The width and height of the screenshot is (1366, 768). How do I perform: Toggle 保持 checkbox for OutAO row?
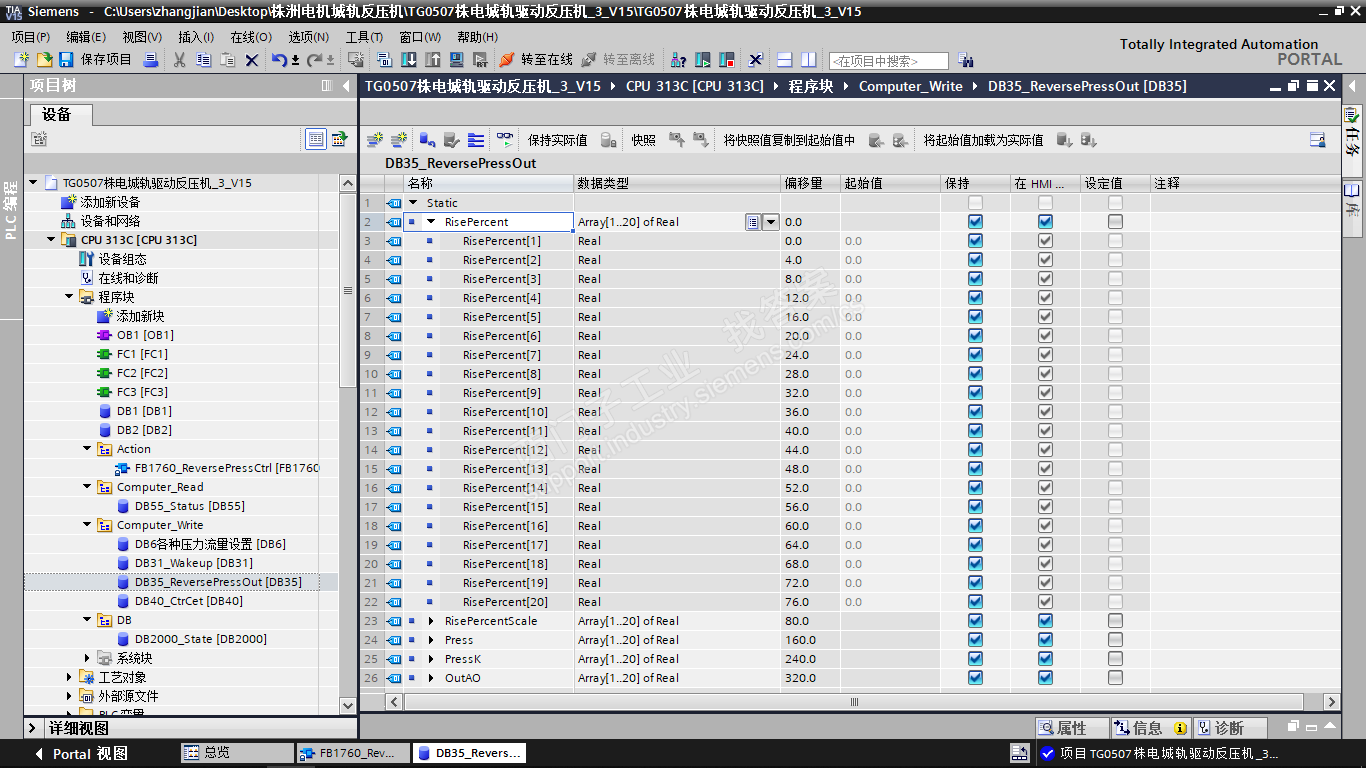pos(975,678)
